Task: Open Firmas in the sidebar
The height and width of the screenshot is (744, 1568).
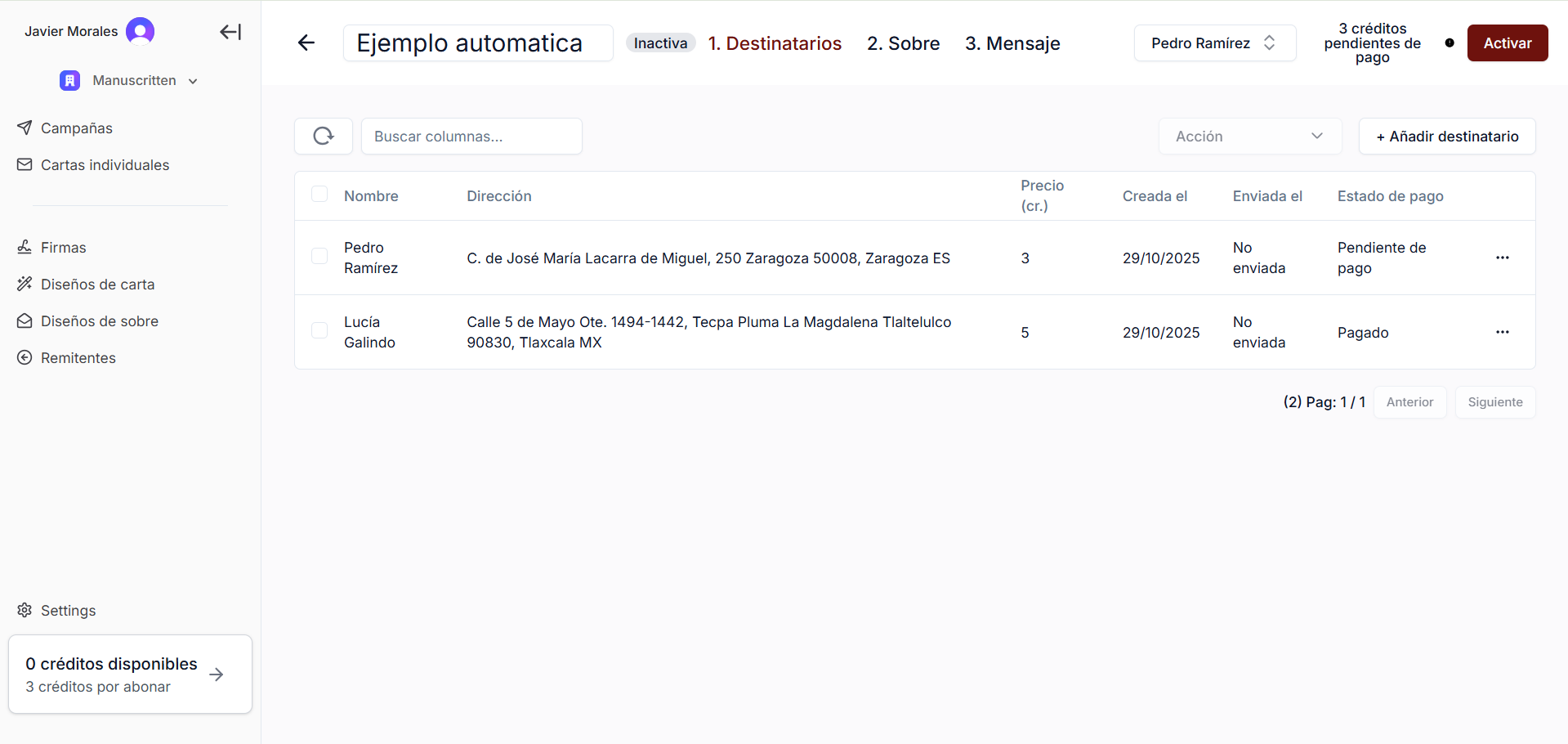Action: (x=63, y=247)
